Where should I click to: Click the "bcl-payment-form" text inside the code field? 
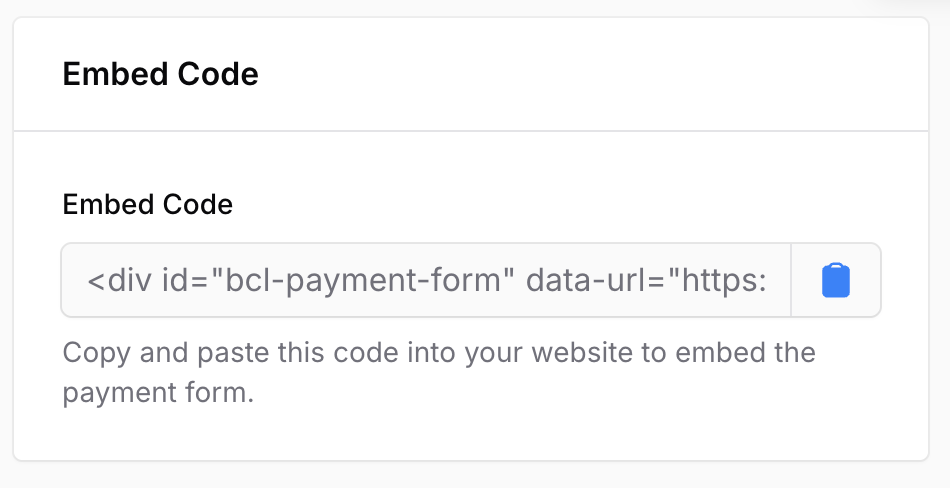(363, 281)
